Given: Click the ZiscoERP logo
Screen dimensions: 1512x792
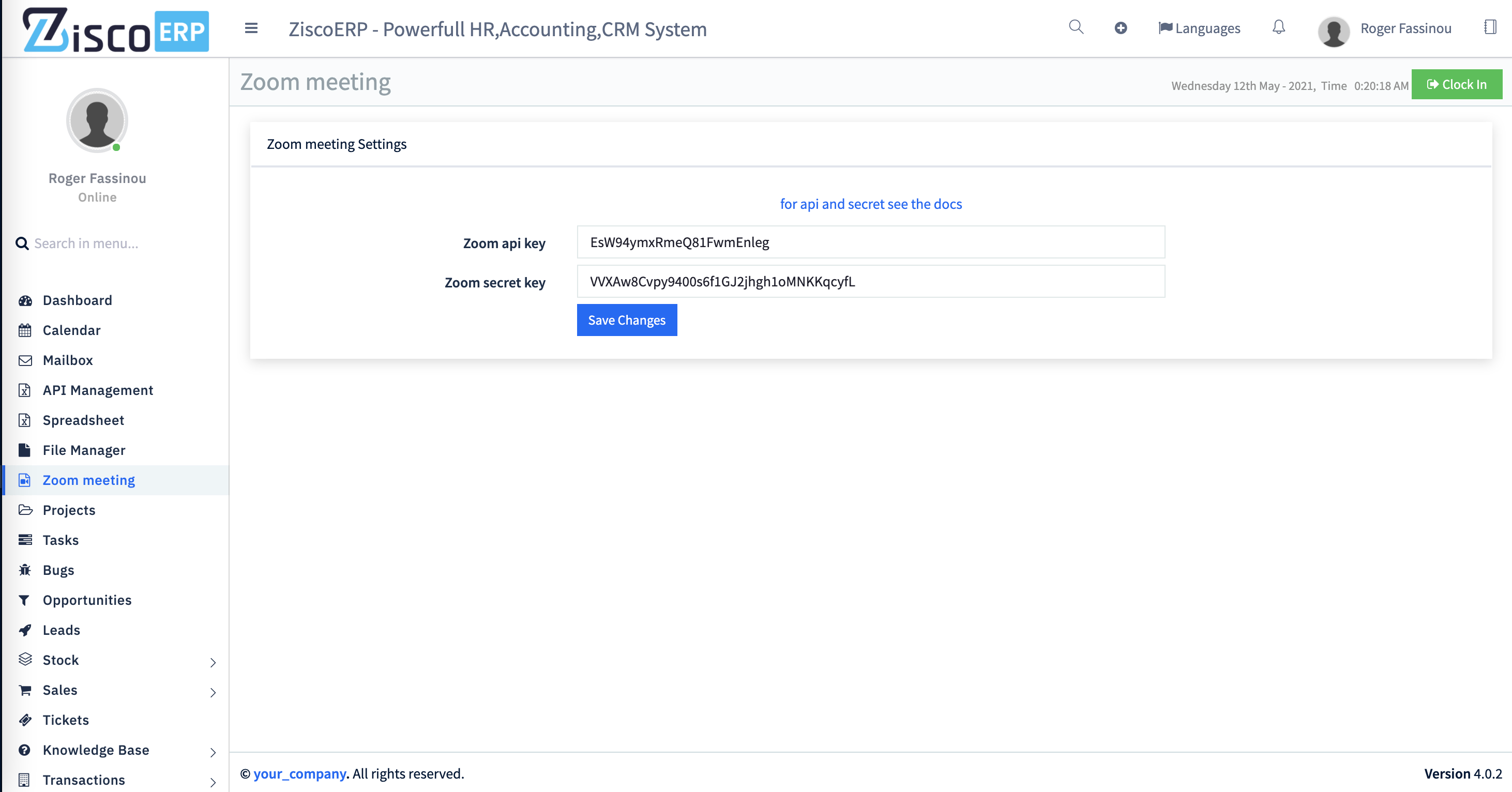Looking at the screenshot, I should click(x=116, y=31).
